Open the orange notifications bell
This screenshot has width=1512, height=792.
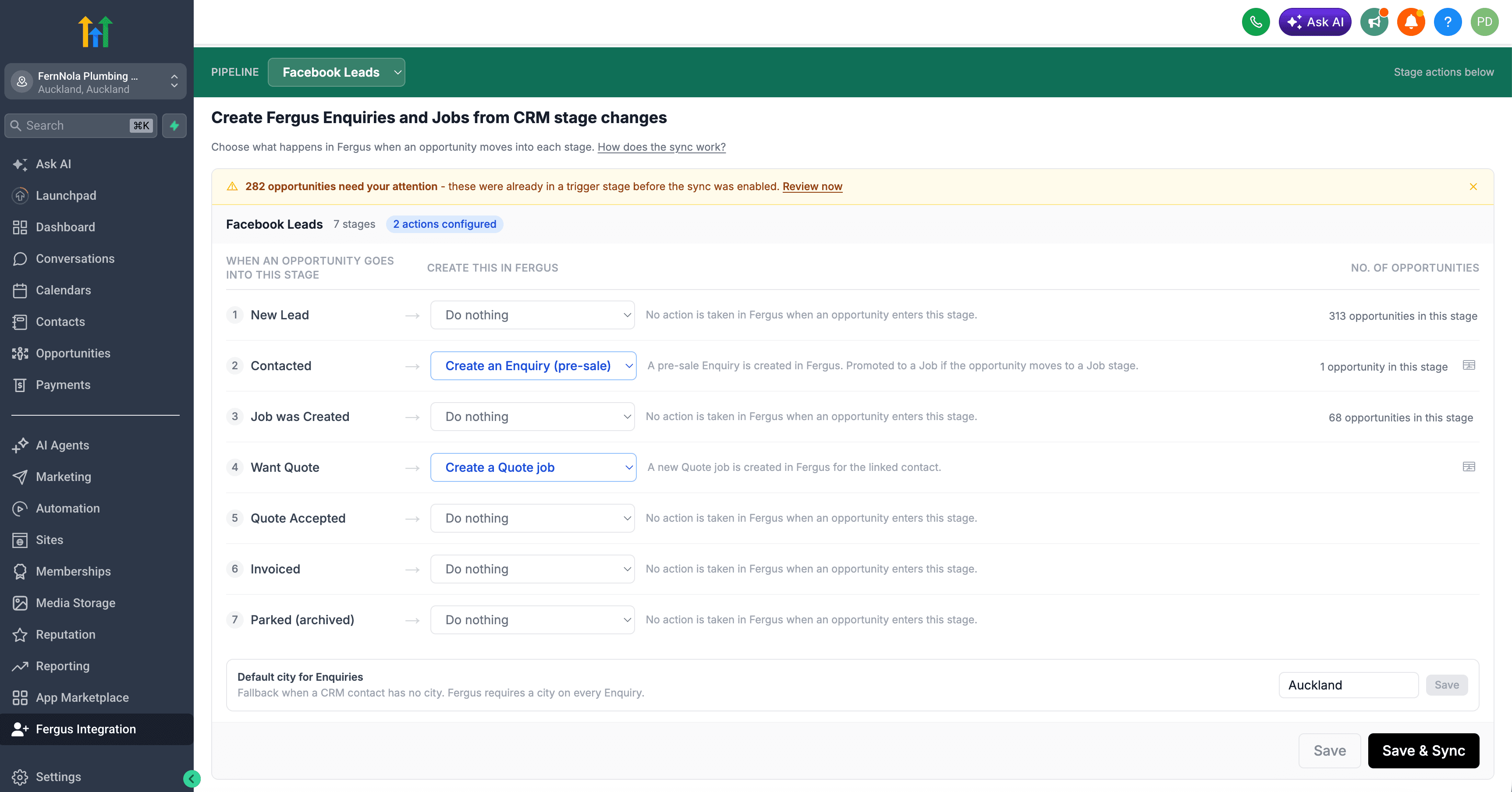point(1411,22)
